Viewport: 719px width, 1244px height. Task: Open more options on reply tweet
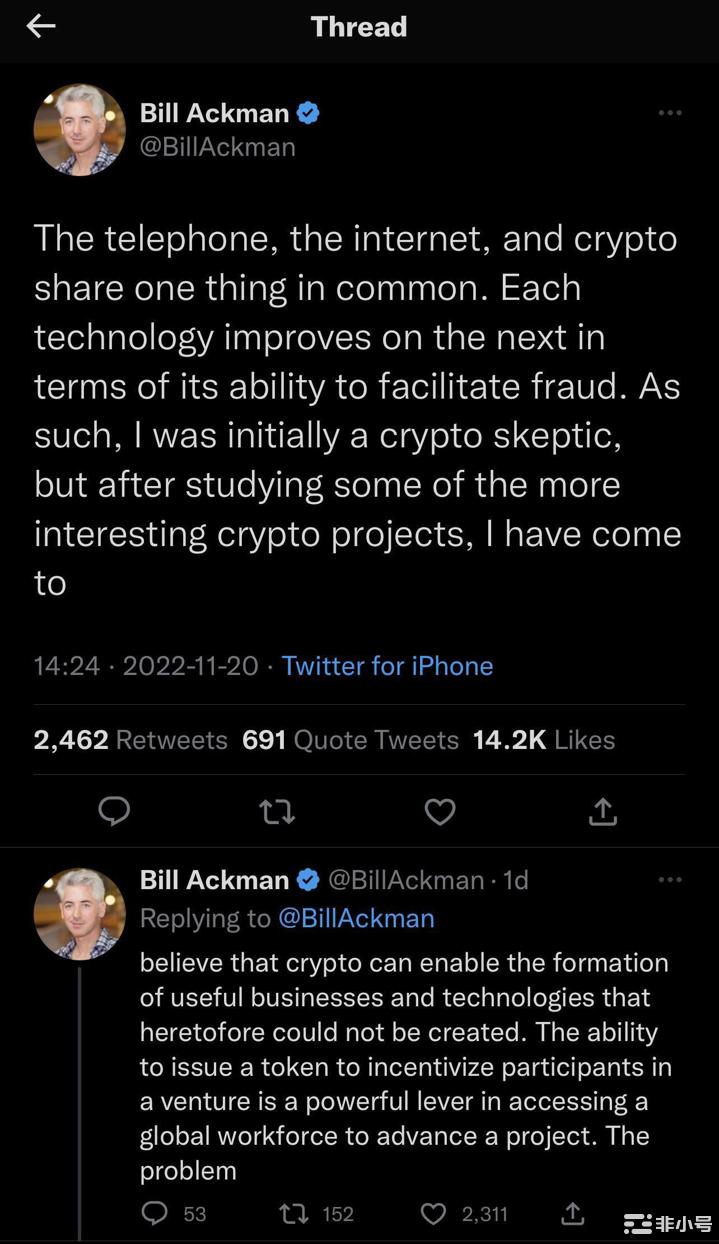(669, 880)
